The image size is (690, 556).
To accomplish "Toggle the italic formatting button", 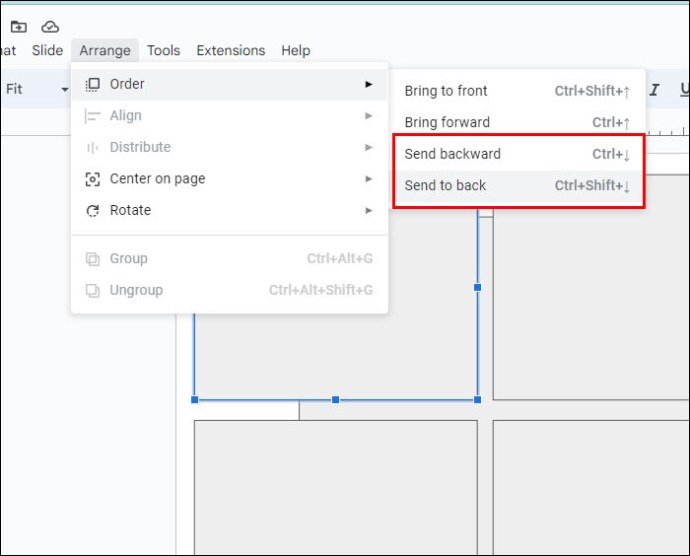I will [654, 89].
